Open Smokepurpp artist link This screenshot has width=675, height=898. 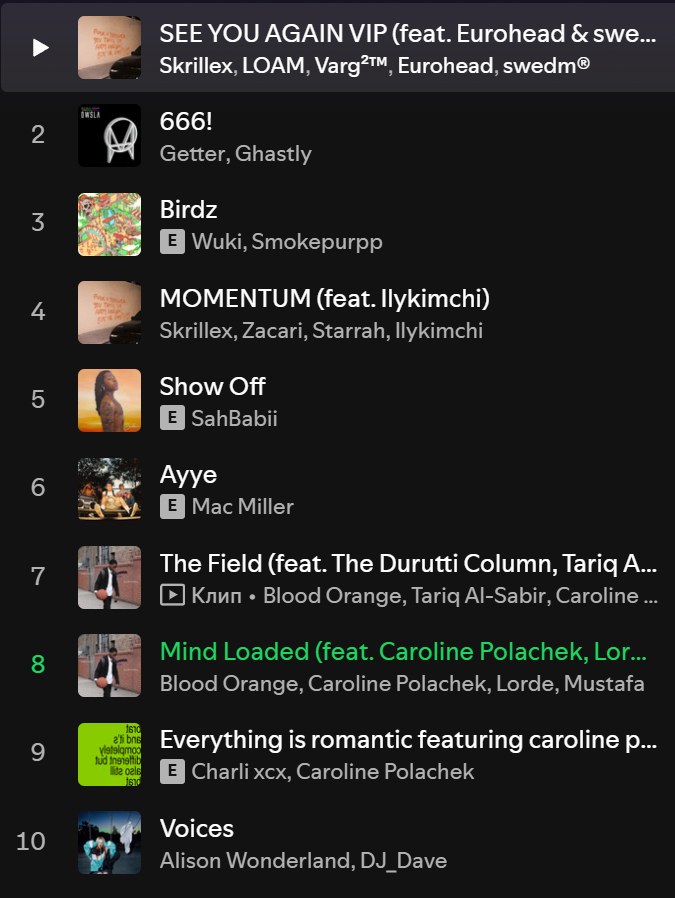pos(317,242)
